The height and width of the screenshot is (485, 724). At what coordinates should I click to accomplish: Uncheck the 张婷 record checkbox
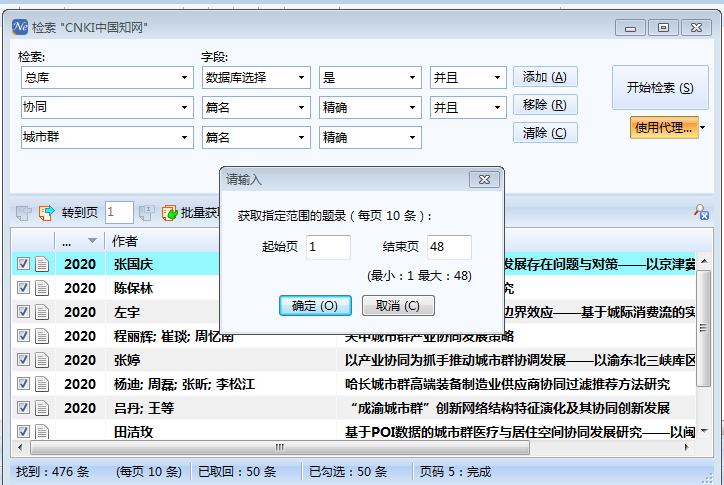23,360
